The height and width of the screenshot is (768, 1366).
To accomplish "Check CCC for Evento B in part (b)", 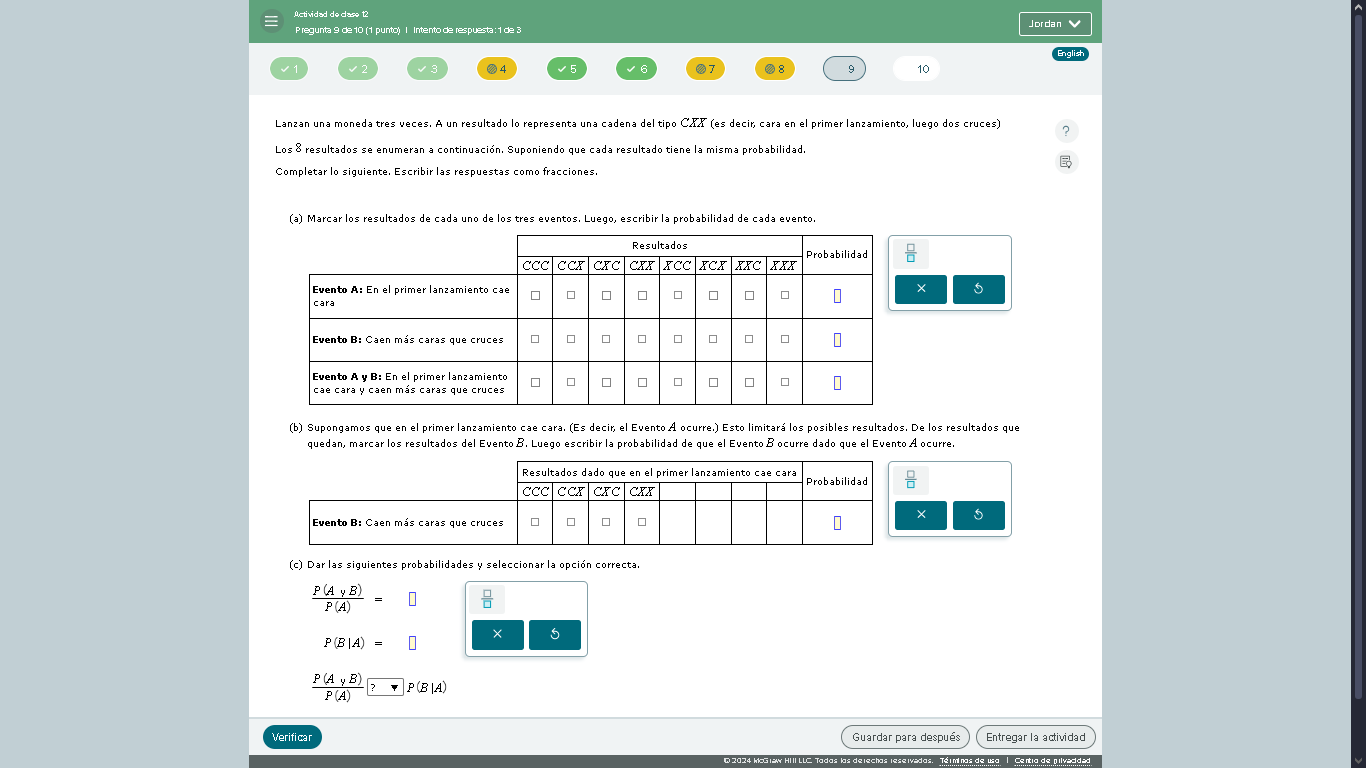I will click(x=535, y=522).
